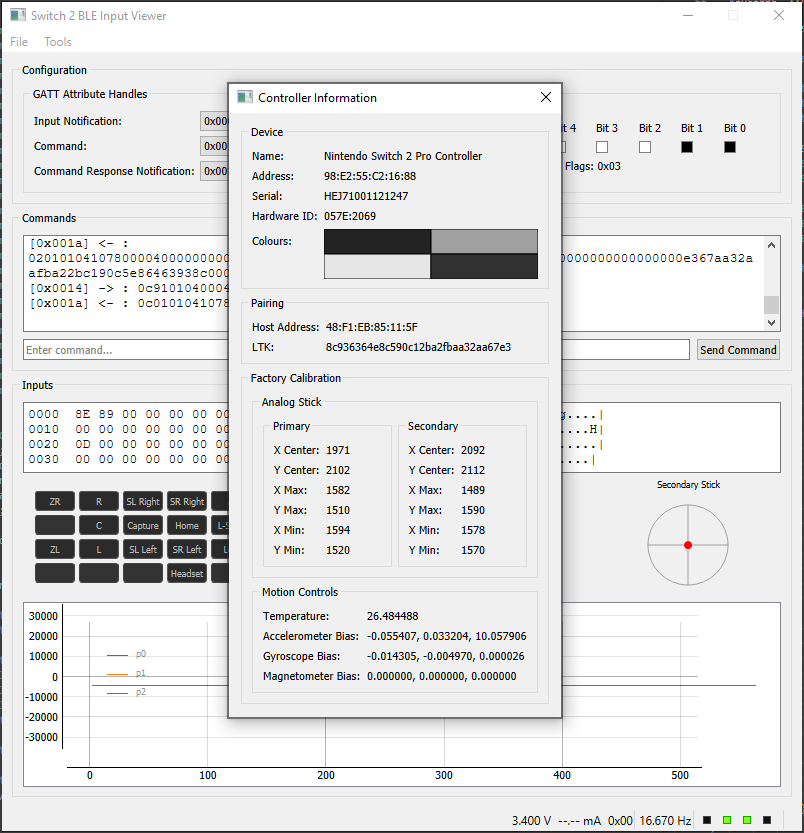Viewport: 804px width, 833px height.
Task: Click the ZL button indicator
Action: coord(55,549)
